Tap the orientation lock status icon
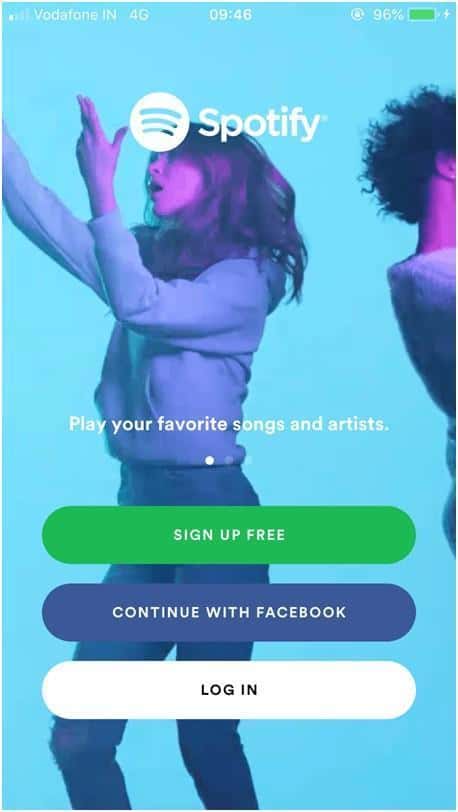Image resolution: width=458 pixels, height=812 pixels. pyautogui.click(x=357, y=15)
